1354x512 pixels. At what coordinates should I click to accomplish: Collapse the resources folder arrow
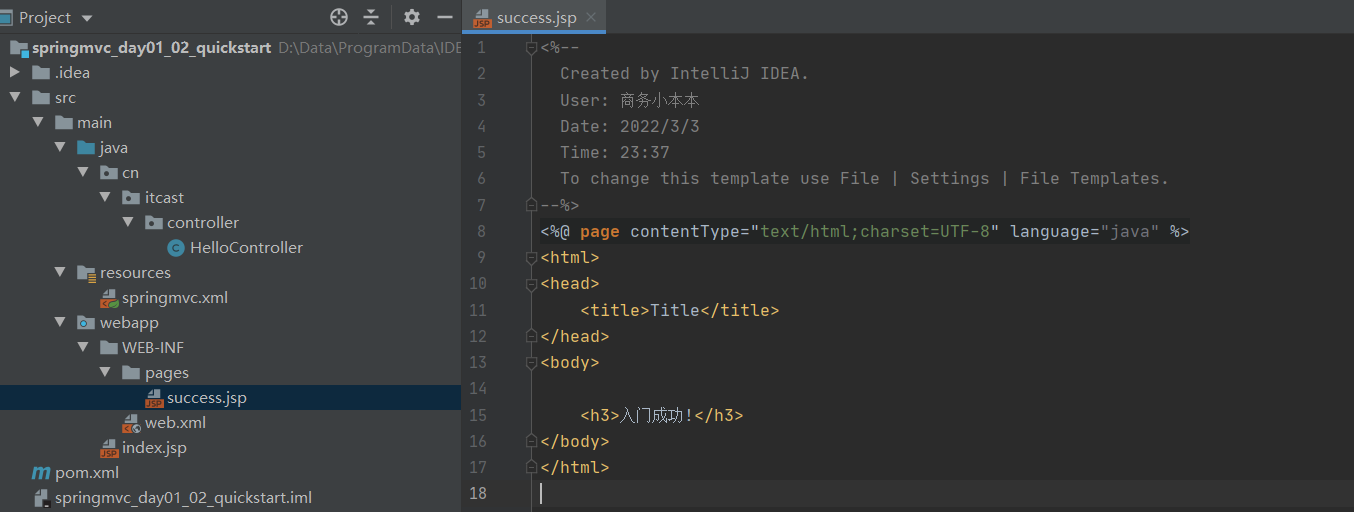click(x=60, y=272)
